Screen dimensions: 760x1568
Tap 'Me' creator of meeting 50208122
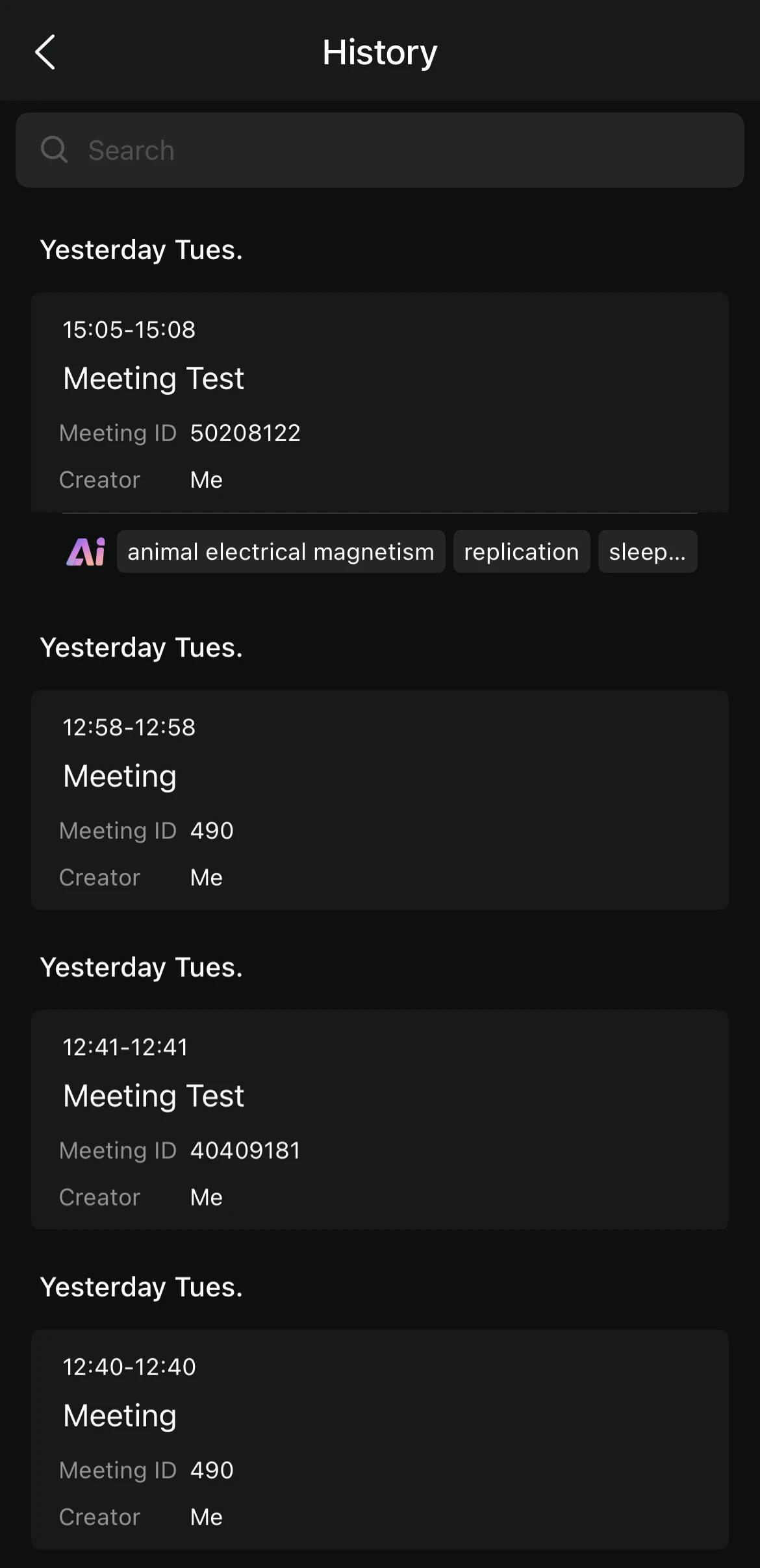click(x=207, y=480)
